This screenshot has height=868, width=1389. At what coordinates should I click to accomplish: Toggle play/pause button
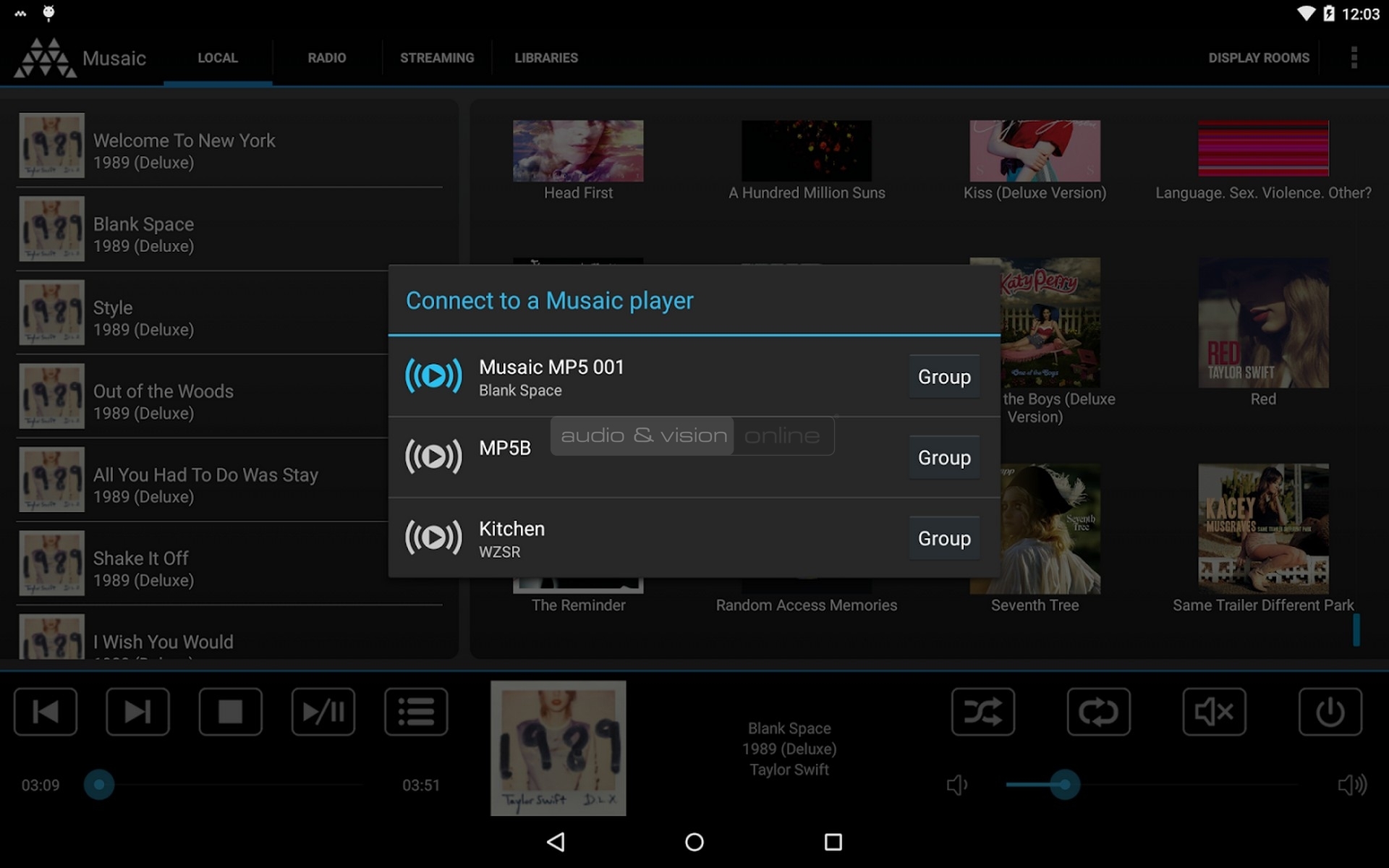point(323,712)
